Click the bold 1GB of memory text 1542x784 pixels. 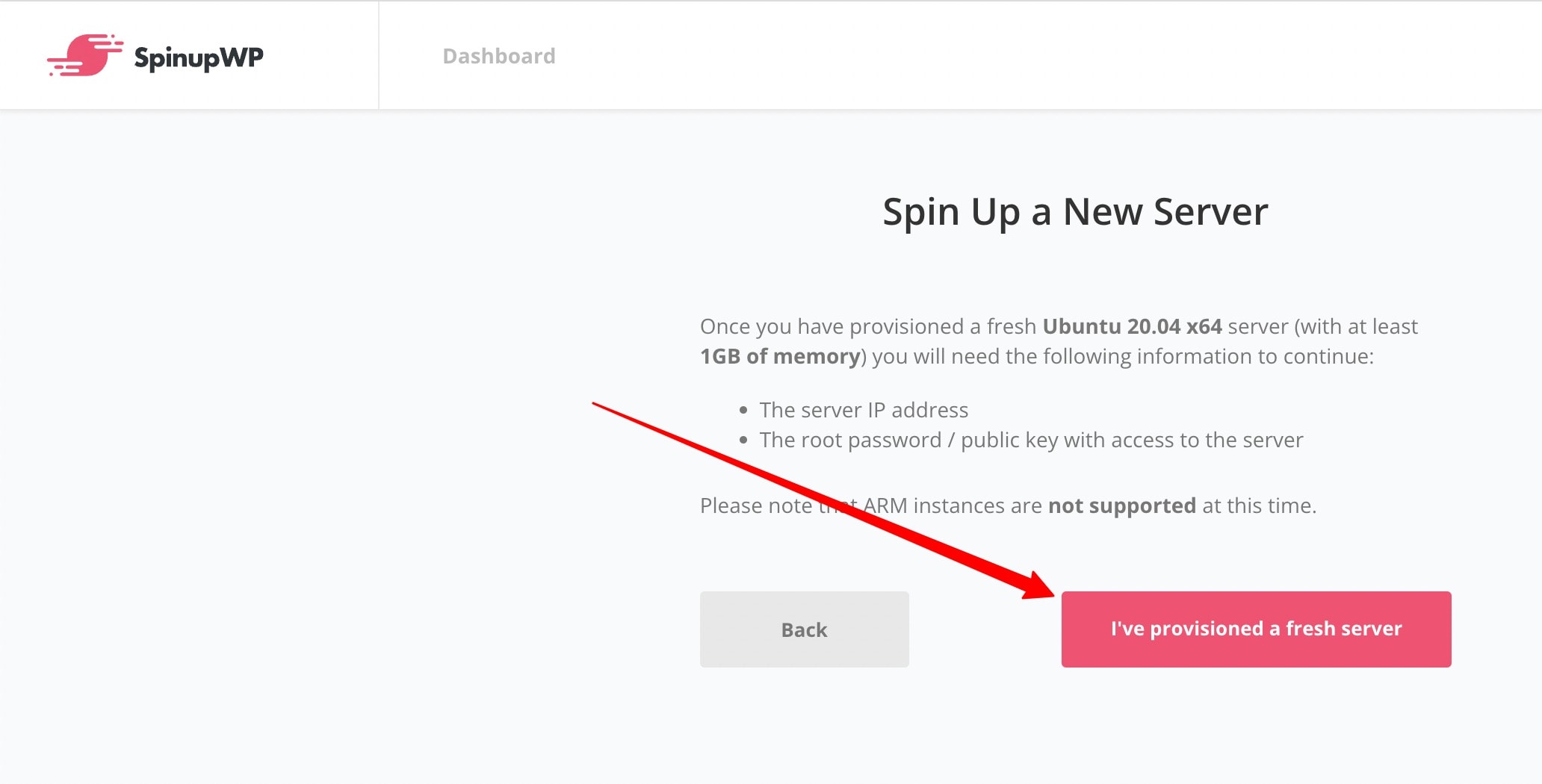[x=780, y=357]
